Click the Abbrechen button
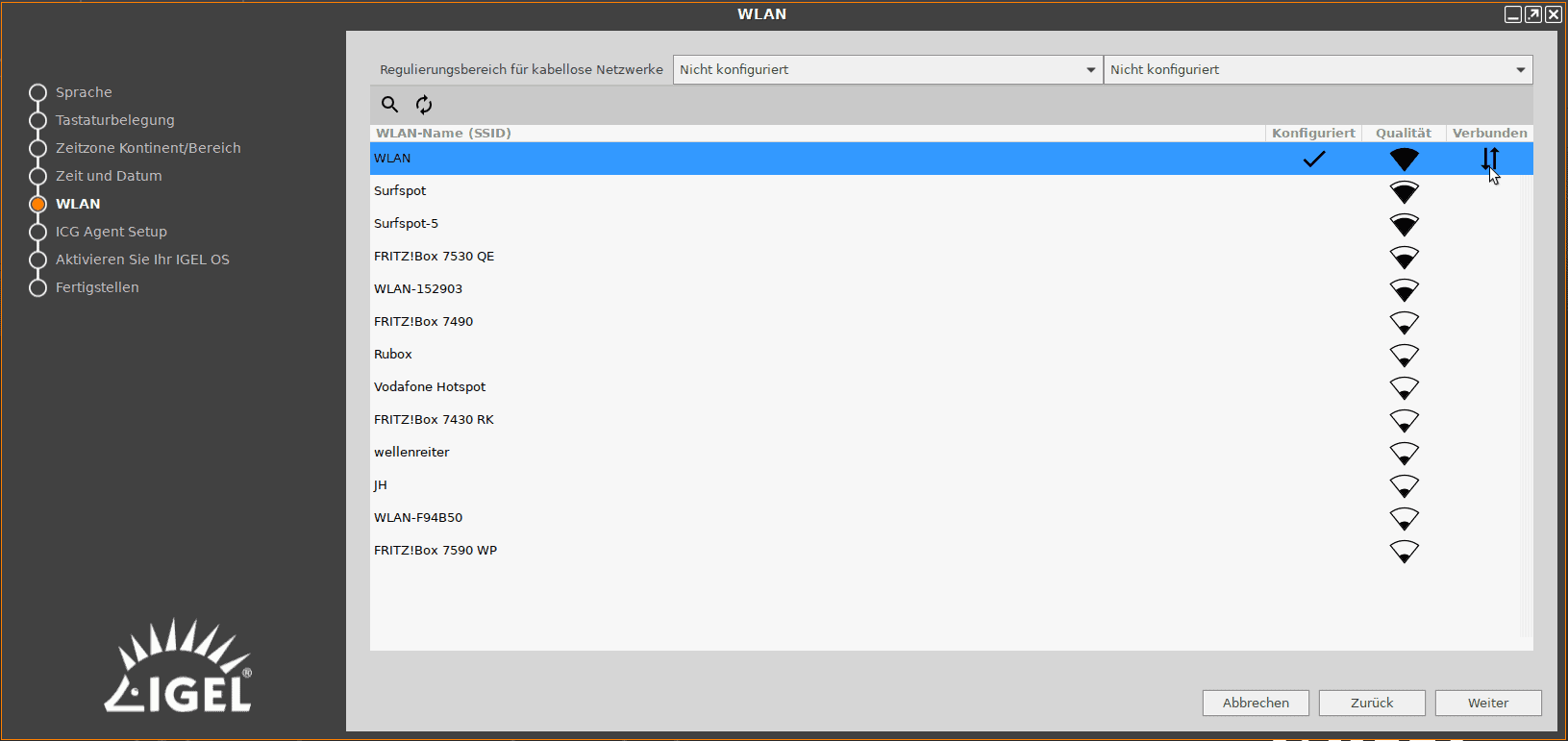 point(1256,703)
